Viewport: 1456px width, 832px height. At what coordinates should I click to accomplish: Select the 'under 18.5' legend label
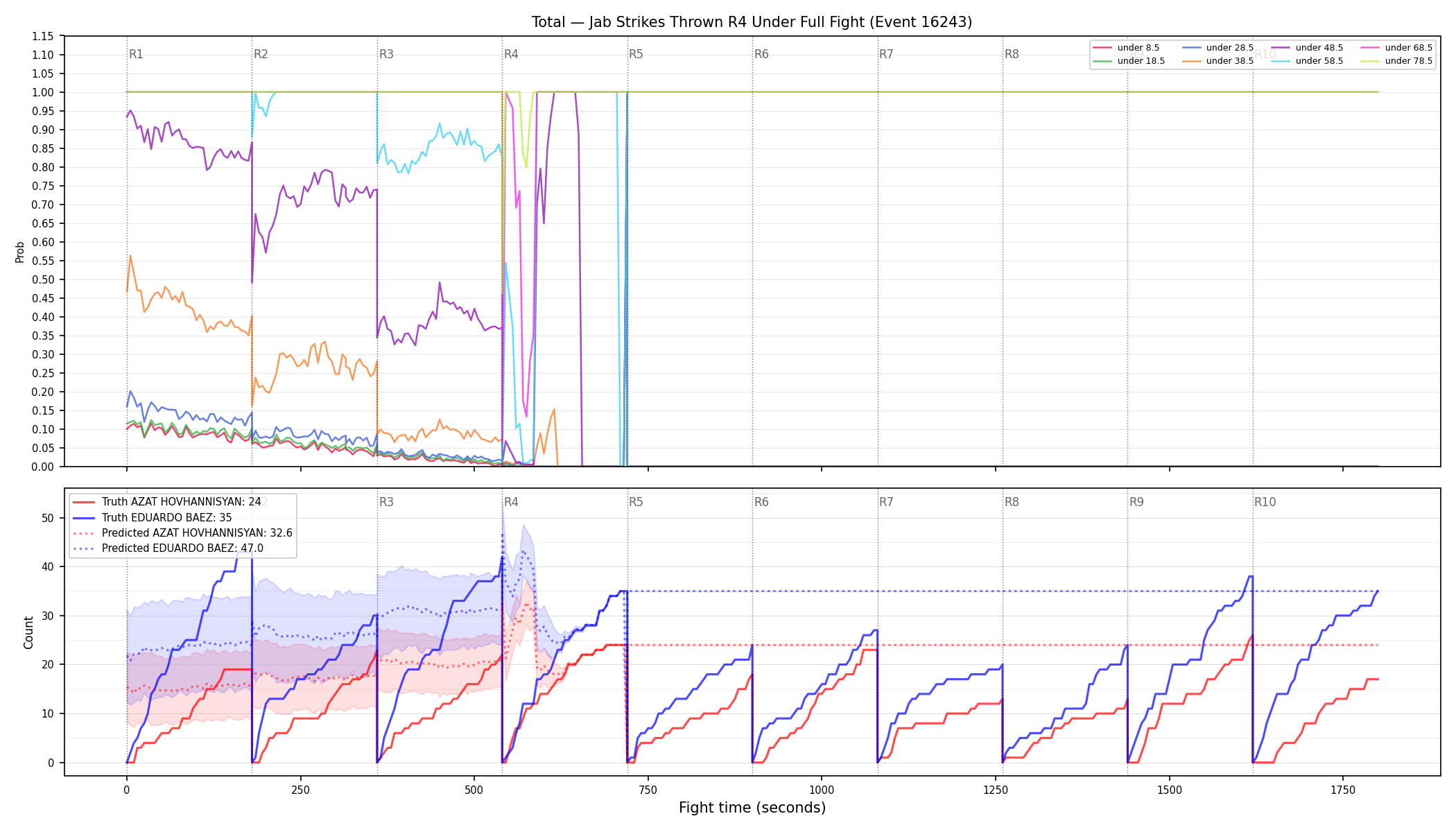1141,61
